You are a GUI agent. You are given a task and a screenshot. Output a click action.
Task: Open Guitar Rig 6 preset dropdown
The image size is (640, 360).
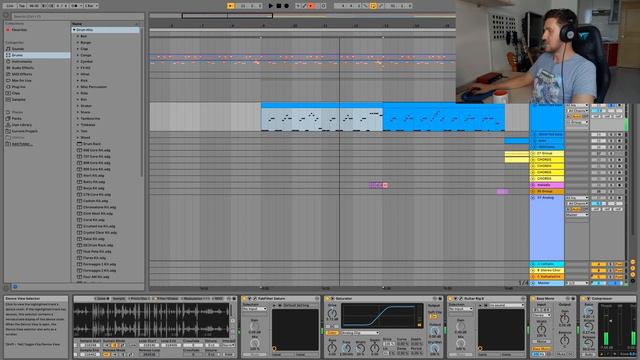tap(506, 305)
